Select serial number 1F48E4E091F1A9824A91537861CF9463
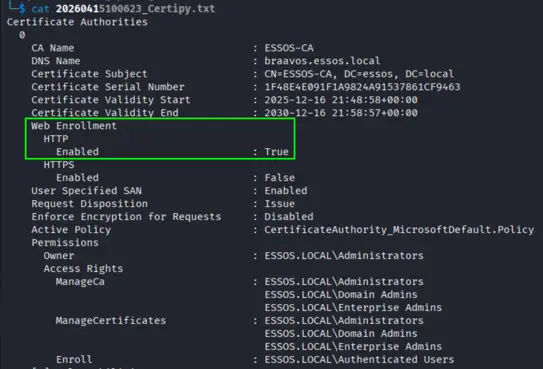 pos(362,87)
